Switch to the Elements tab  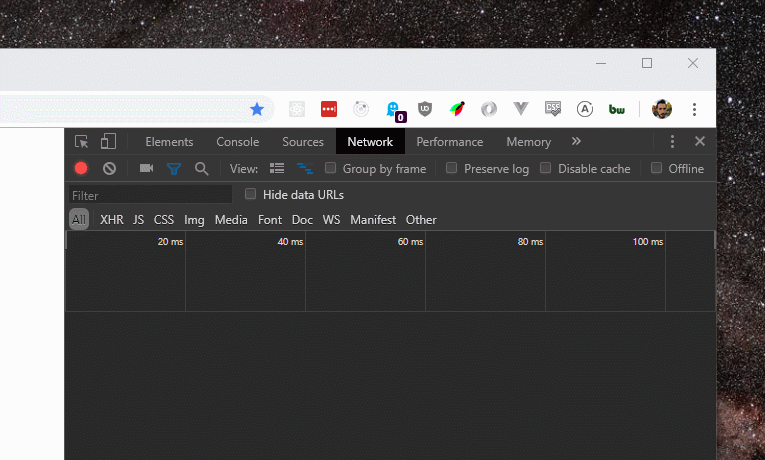(x=169, y=141)
